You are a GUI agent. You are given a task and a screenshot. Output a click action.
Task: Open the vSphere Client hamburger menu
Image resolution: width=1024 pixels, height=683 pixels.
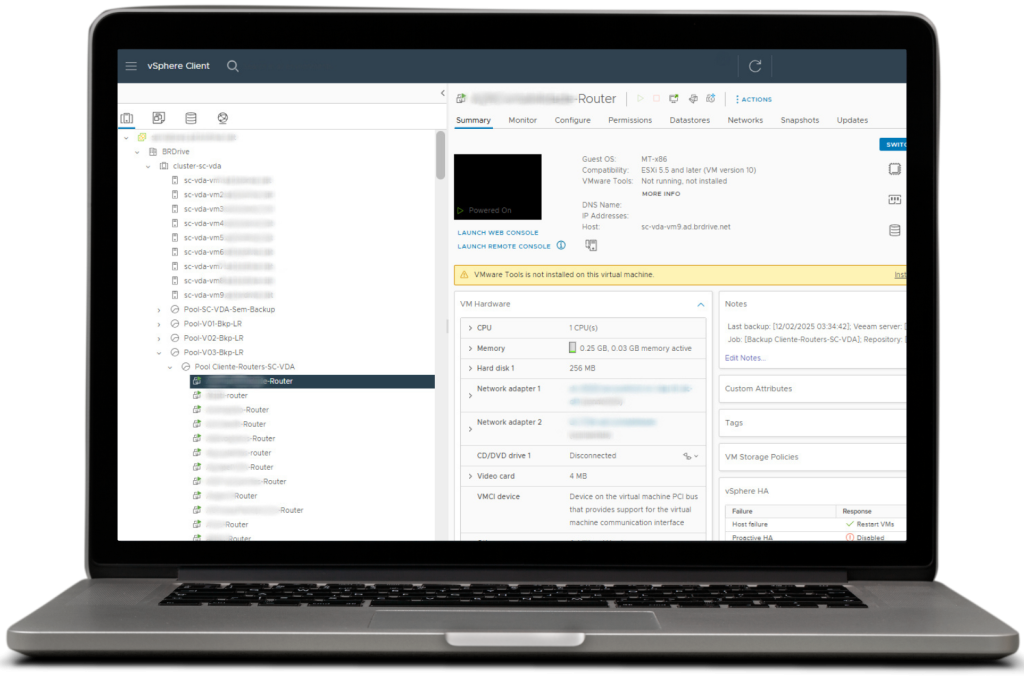(x=131, y=66)
